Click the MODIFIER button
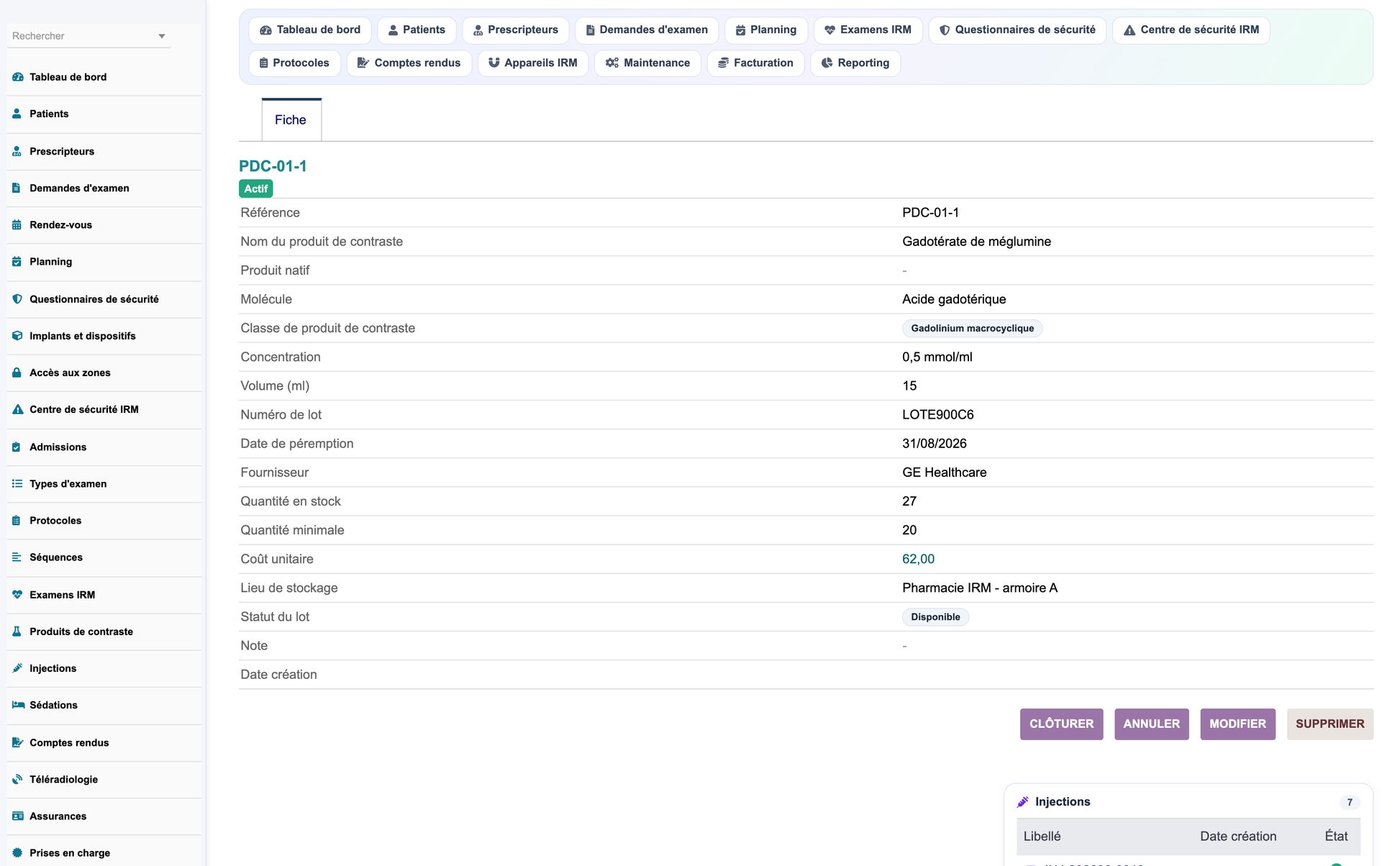The image size is (1400, 866). point(1237,724)
